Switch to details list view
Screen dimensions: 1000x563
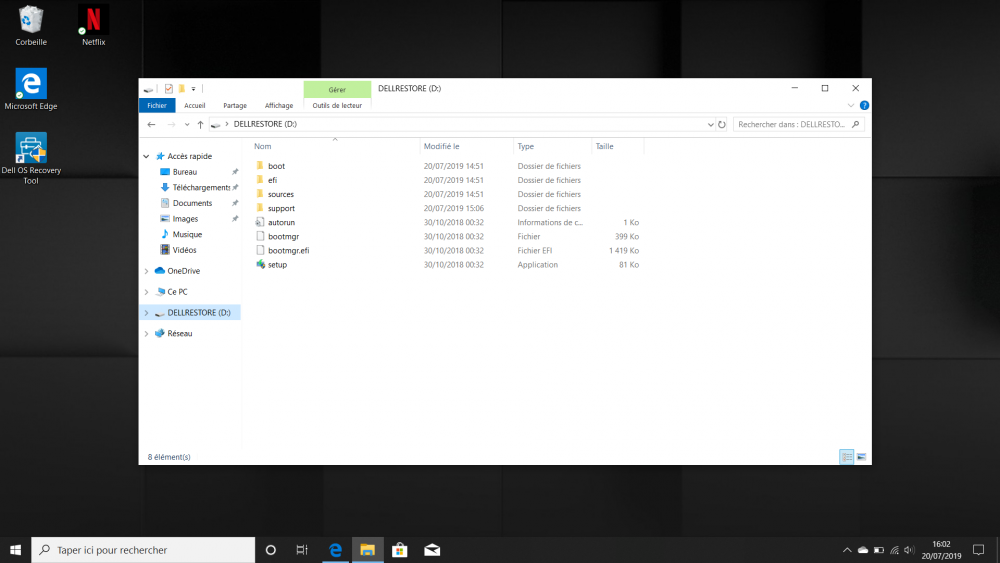(847, 457)
